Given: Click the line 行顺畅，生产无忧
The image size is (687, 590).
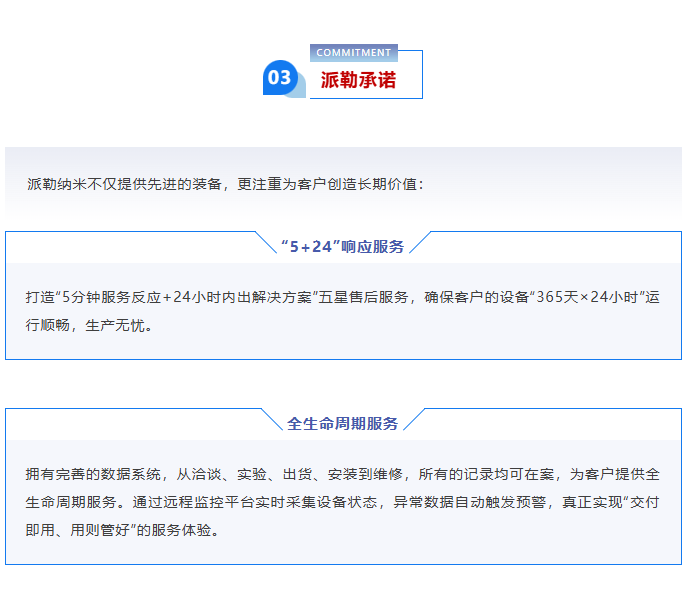Looking at the screenshot, I should [89, 325].
